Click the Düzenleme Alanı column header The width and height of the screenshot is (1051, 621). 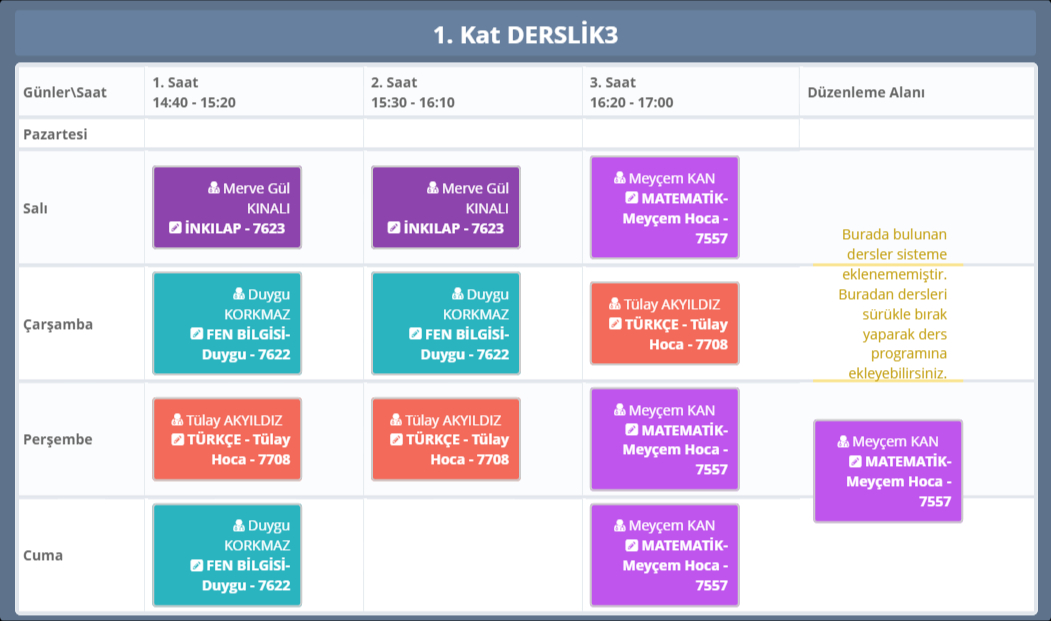click(866, 92)
